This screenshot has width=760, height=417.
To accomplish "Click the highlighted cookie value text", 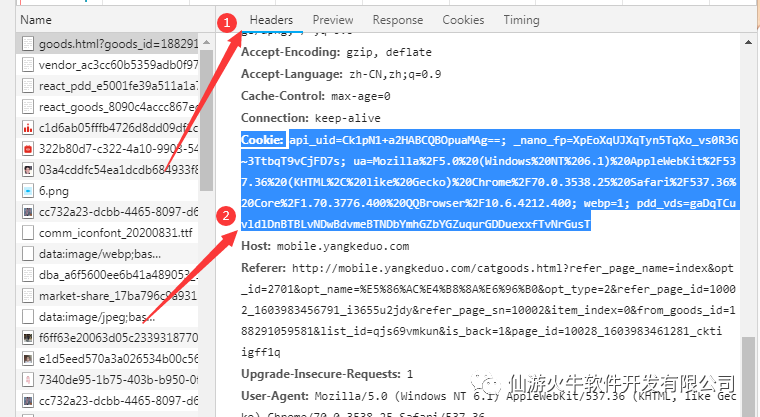I will [490, 182].
